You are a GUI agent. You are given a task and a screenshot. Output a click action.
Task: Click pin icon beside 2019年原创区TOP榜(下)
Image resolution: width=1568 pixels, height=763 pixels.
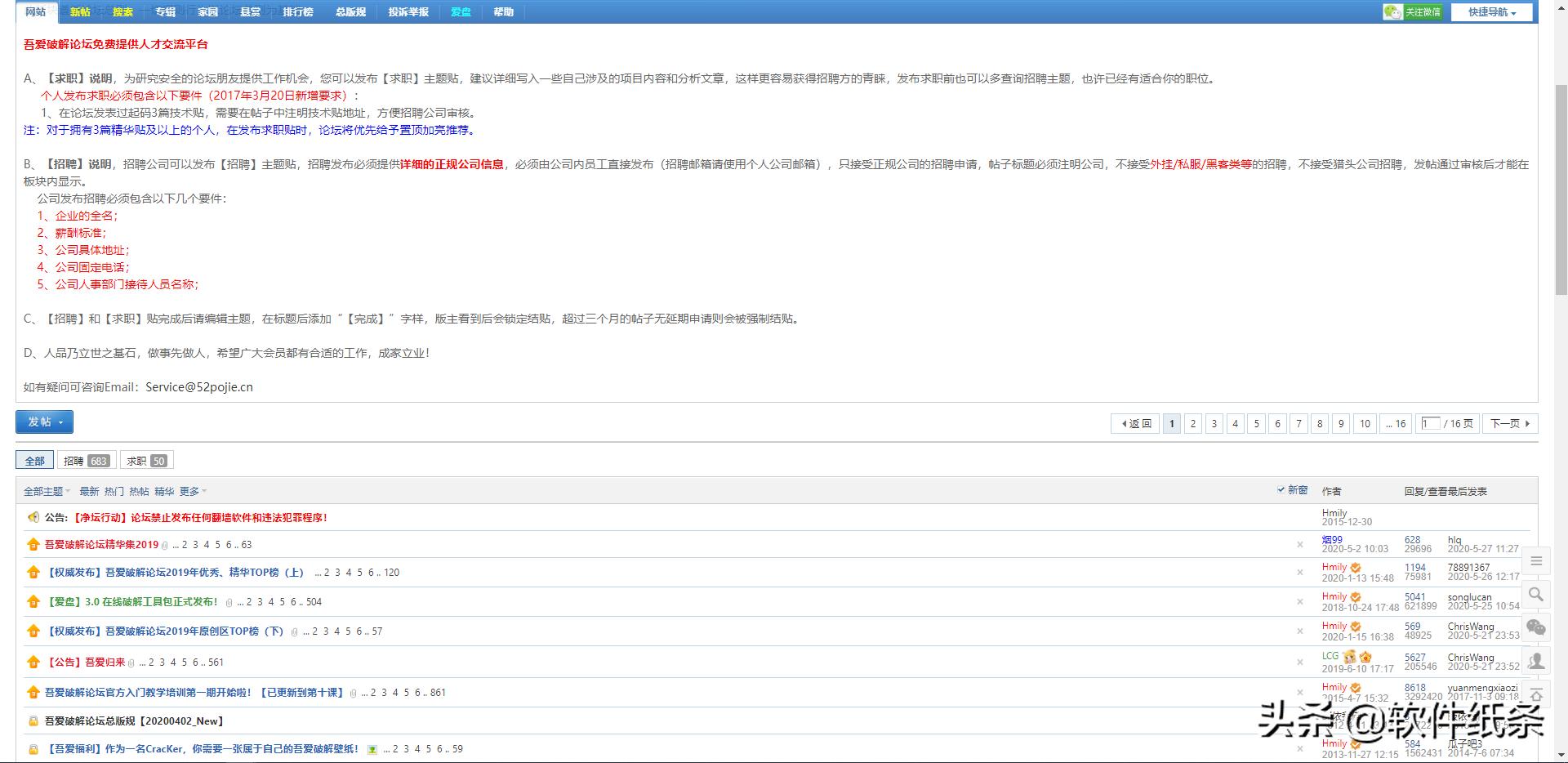point(33,631)
